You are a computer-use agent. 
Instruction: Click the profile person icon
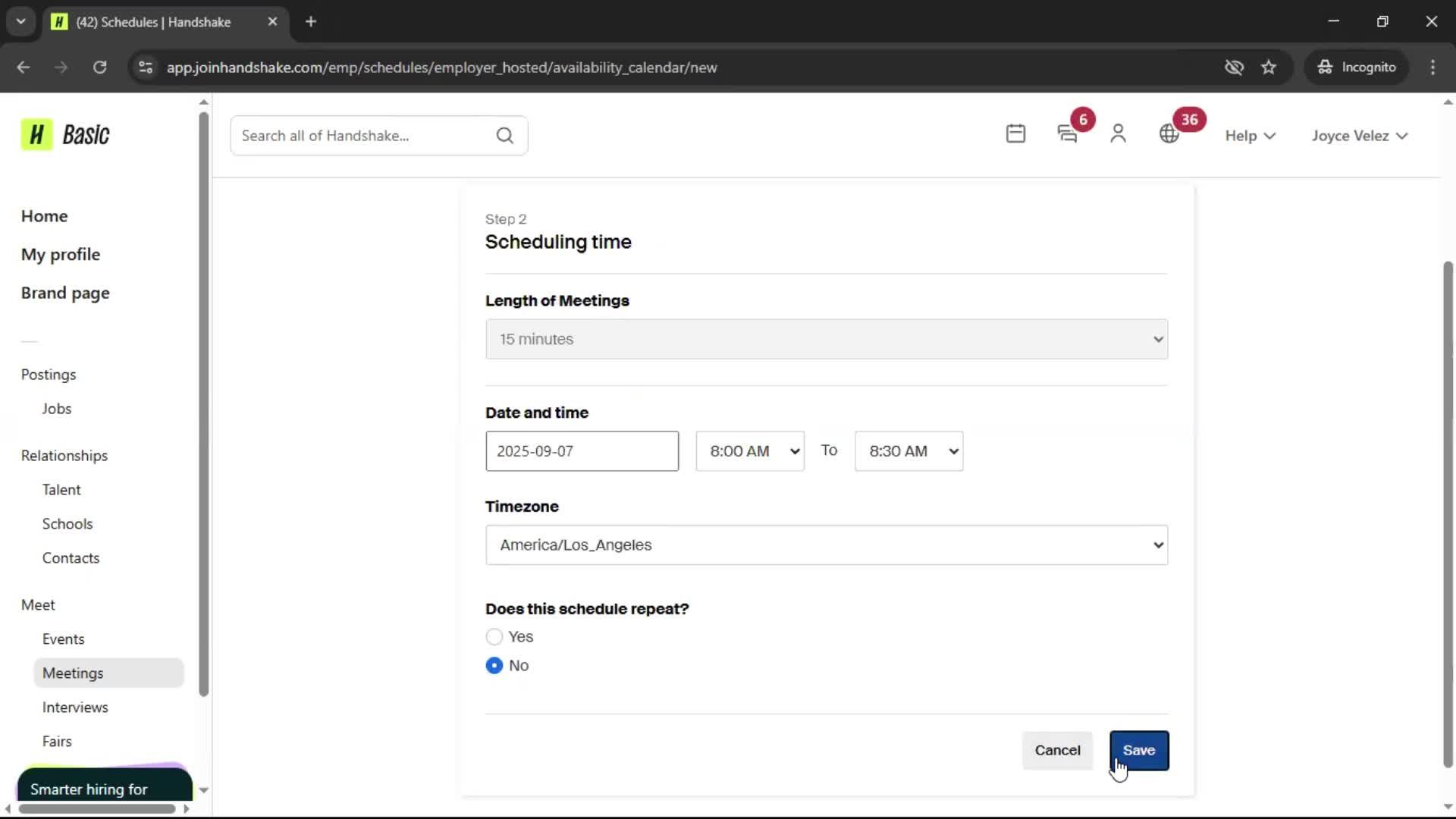(1118, 134)
